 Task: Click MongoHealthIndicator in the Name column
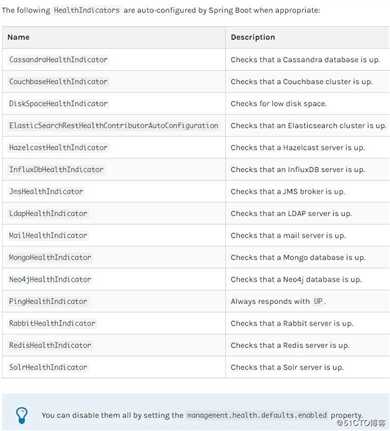(x=50, y=258)
